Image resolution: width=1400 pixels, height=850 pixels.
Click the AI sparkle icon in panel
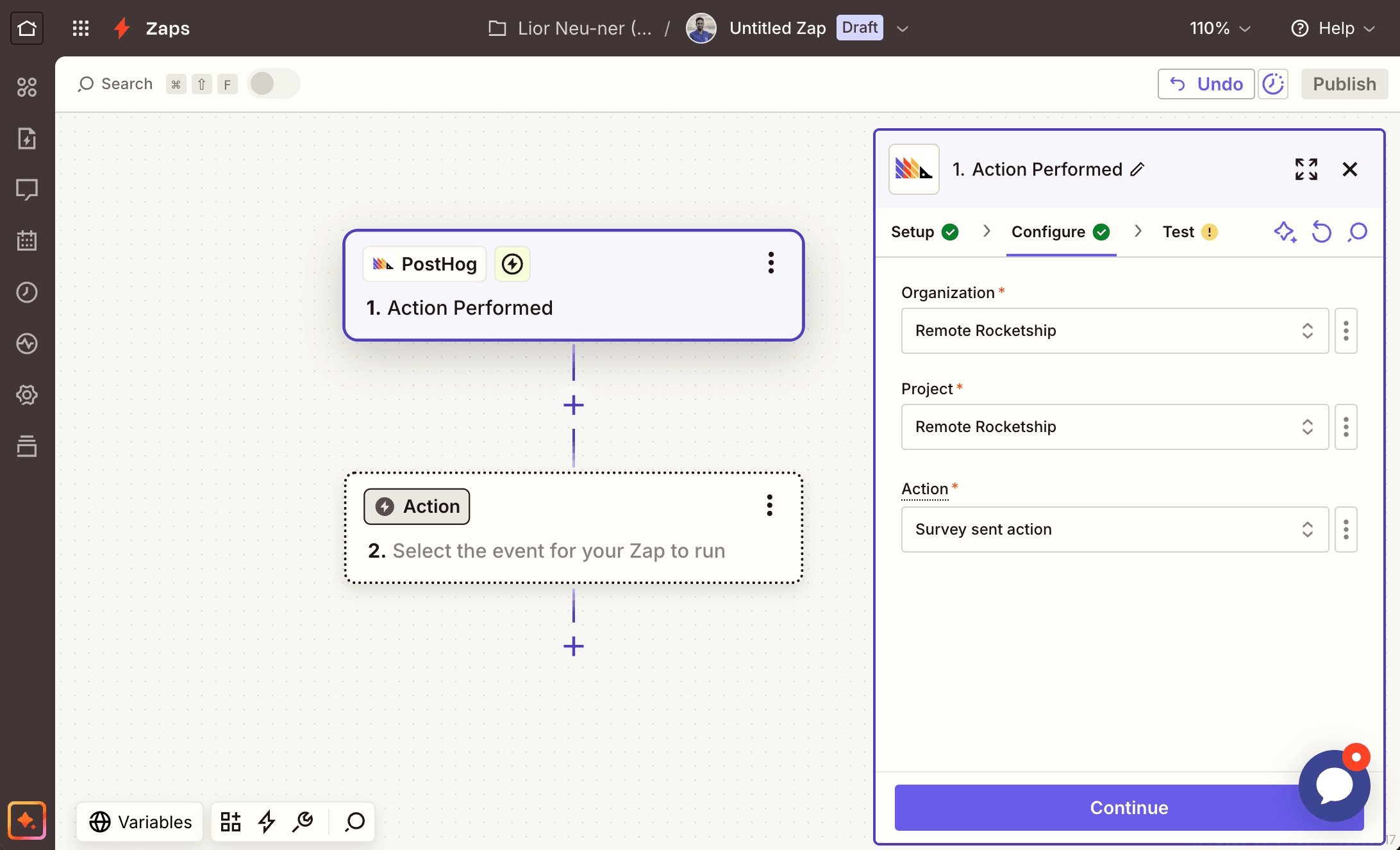point(1285,232)
